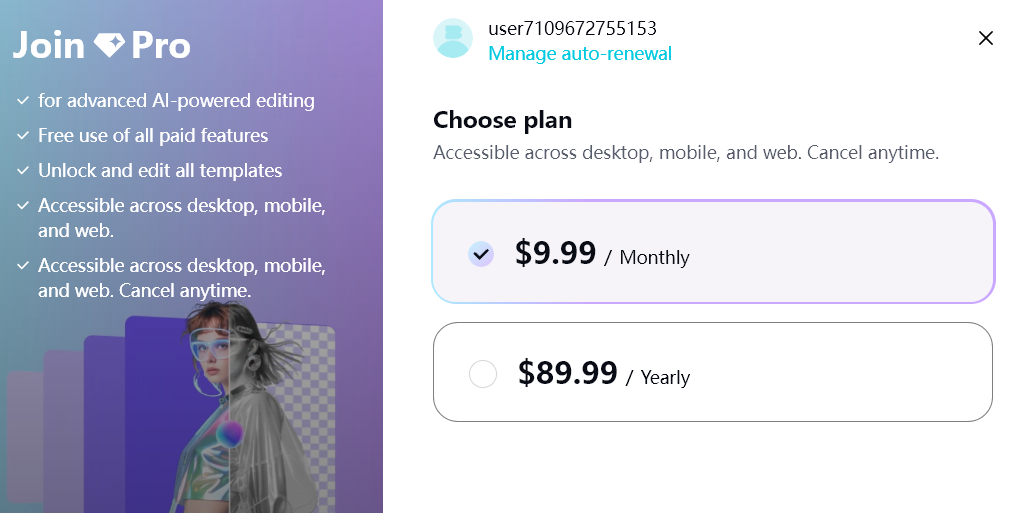Click the checkmark beside AI-powered editing
Viewport: 1032px width, 513px height.
pyautogui.click(x=23, y=101)
